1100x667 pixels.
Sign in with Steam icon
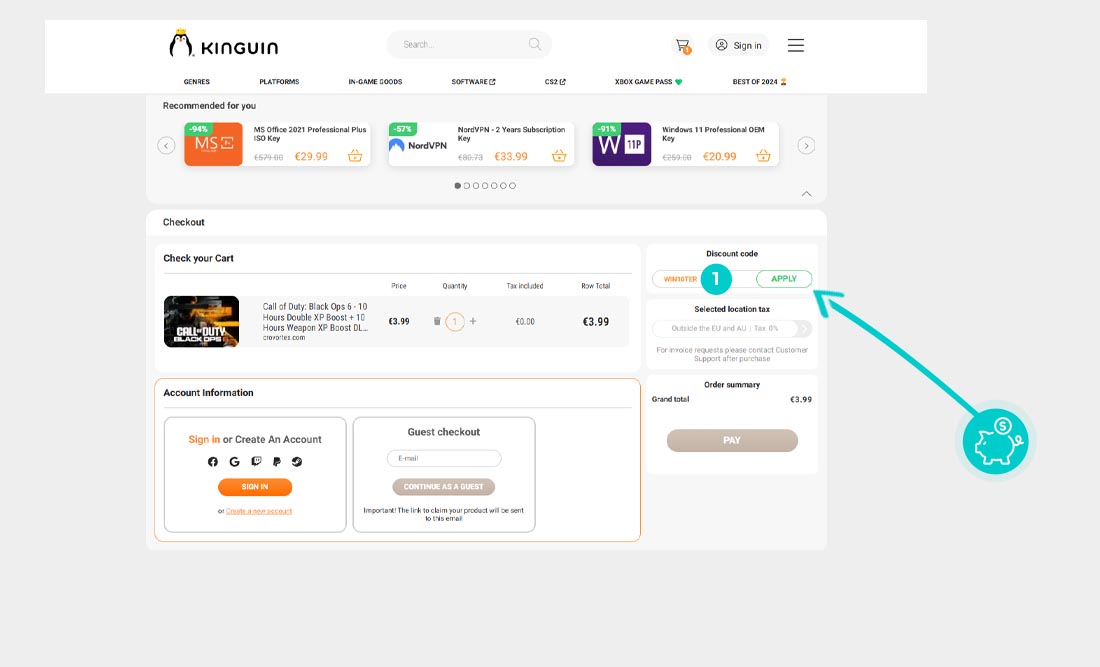[297, 462]
